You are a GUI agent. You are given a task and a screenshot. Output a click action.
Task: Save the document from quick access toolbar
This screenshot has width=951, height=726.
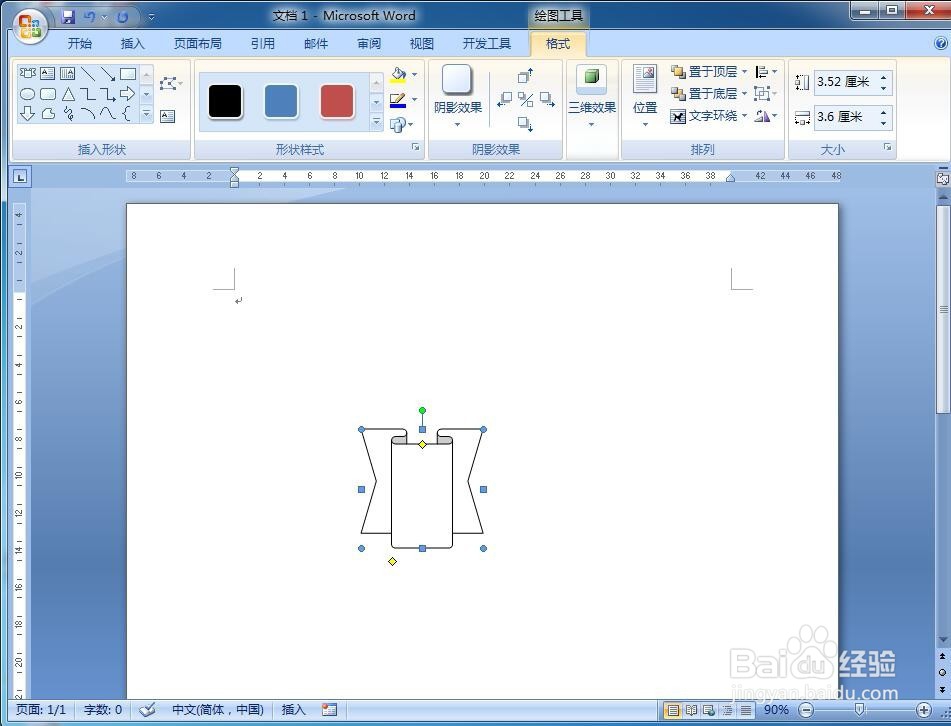click(x=69, y=16)
